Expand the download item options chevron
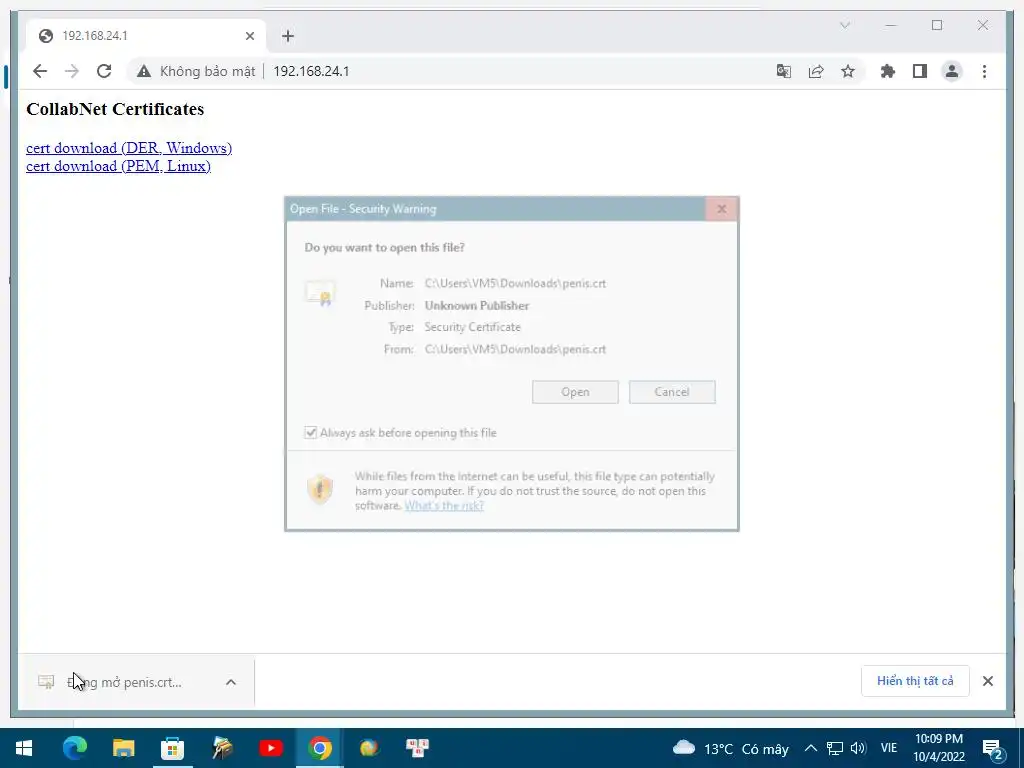The height and width of the screenshot is (768, 1024). [231, 682]
